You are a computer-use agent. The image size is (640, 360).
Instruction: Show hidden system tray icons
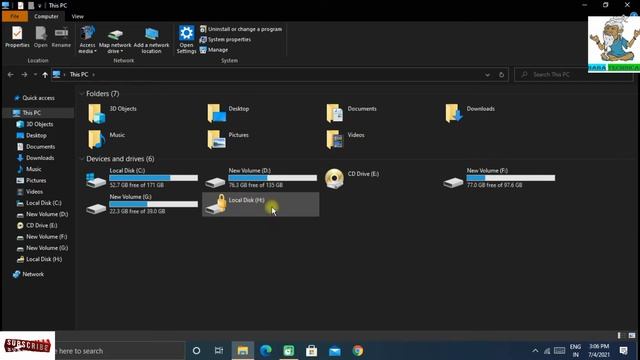pos(535,351)
